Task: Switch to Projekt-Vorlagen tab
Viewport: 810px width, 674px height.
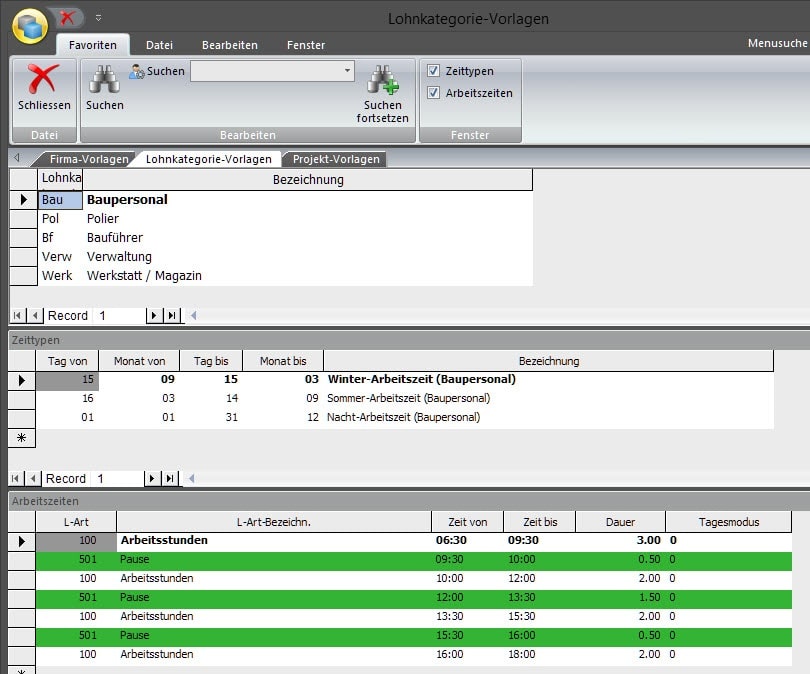Action: (x=336, y=159)
